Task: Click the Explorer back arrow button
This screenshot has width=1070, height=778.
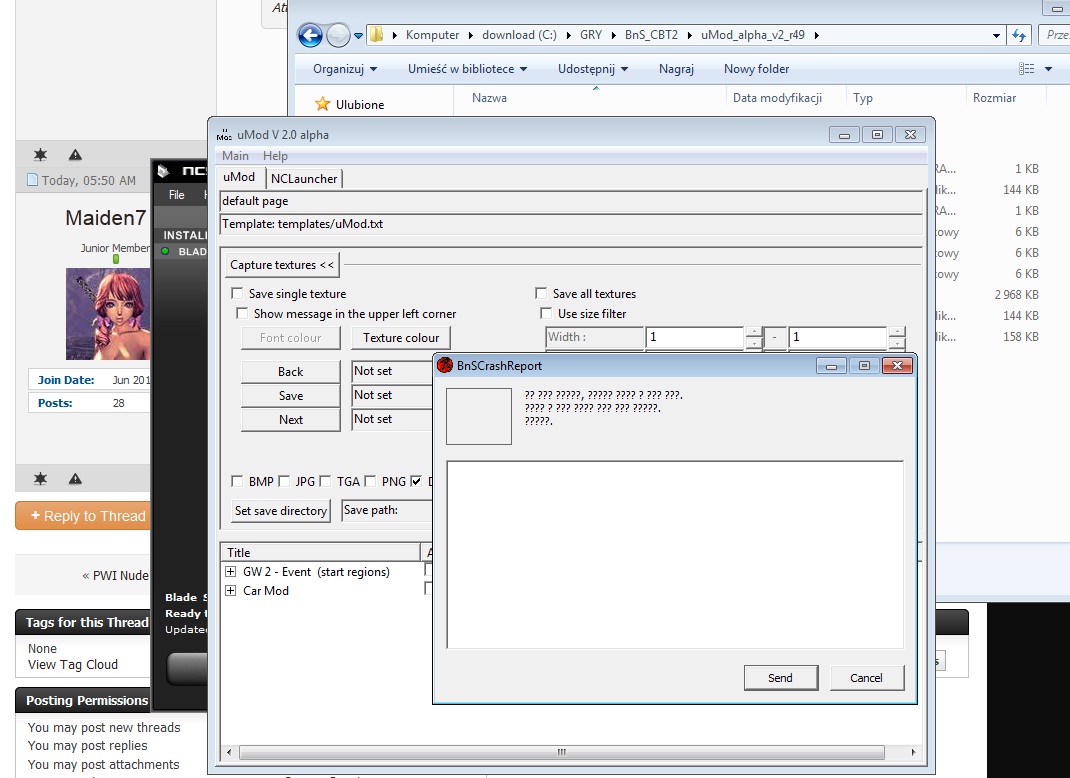Action: tap(311, 36)
